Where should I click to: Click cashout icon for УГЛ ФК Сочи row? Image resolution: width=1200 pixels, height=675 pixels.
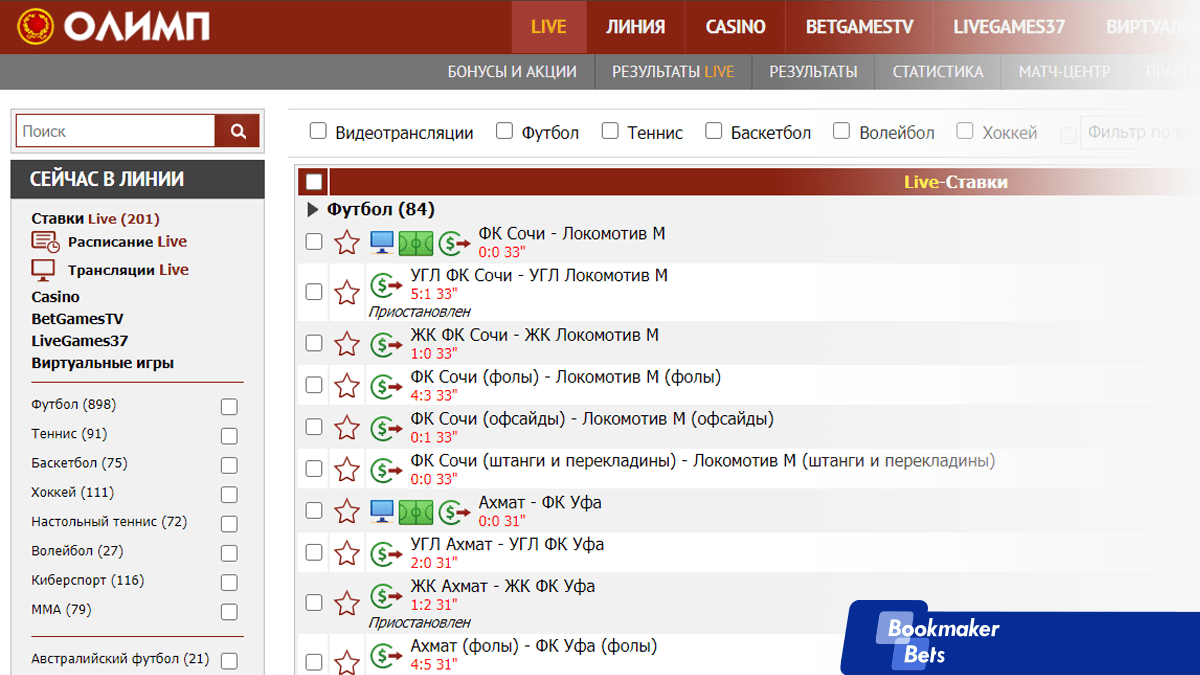pos(387,286)
